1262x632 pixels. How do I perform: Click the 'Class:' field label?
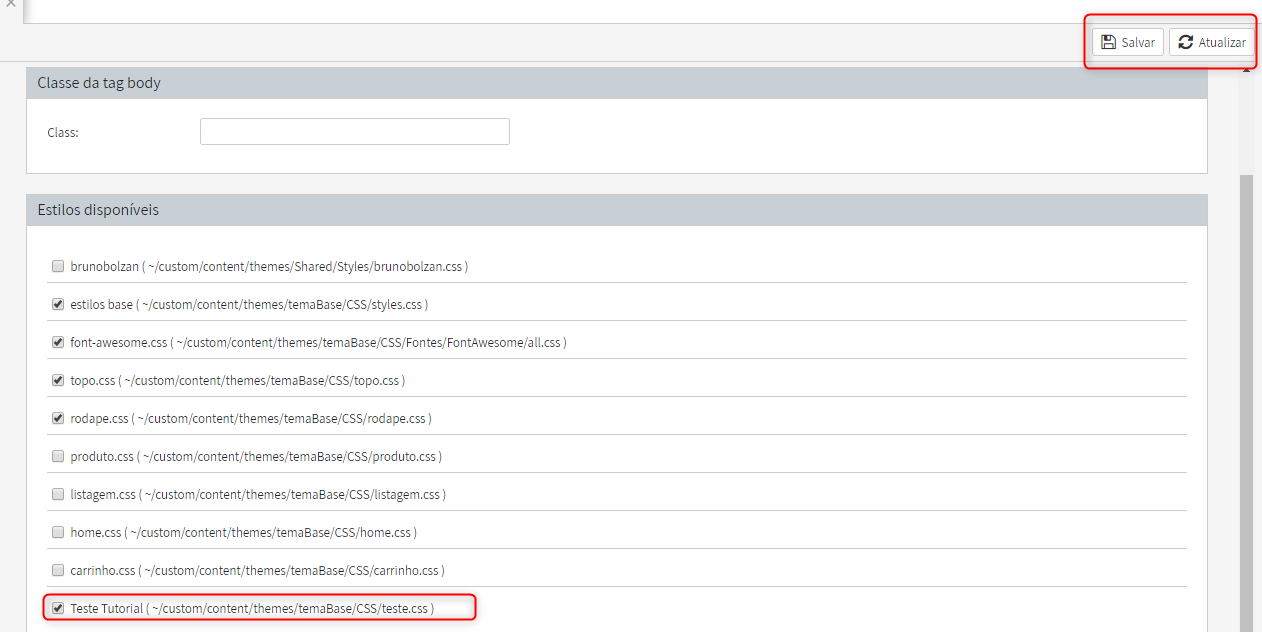coord(63,132)
